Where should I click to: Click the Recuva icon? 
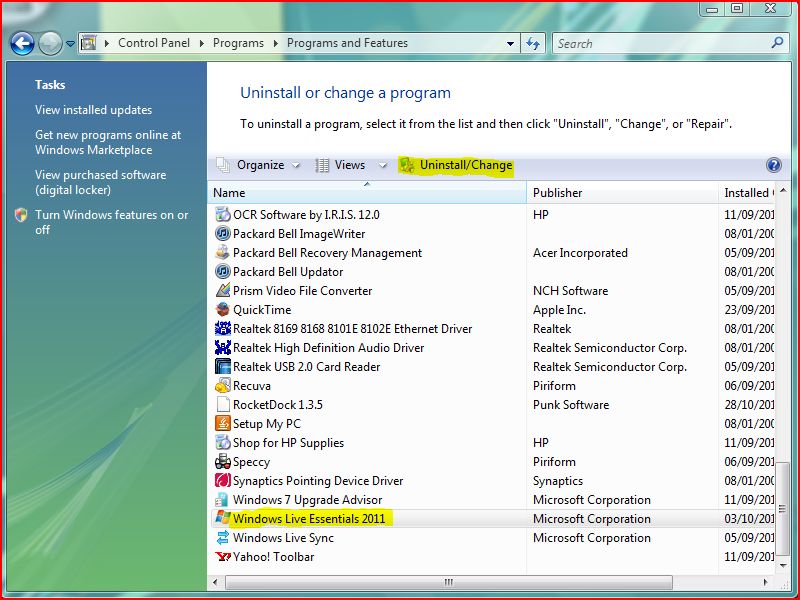222,385
